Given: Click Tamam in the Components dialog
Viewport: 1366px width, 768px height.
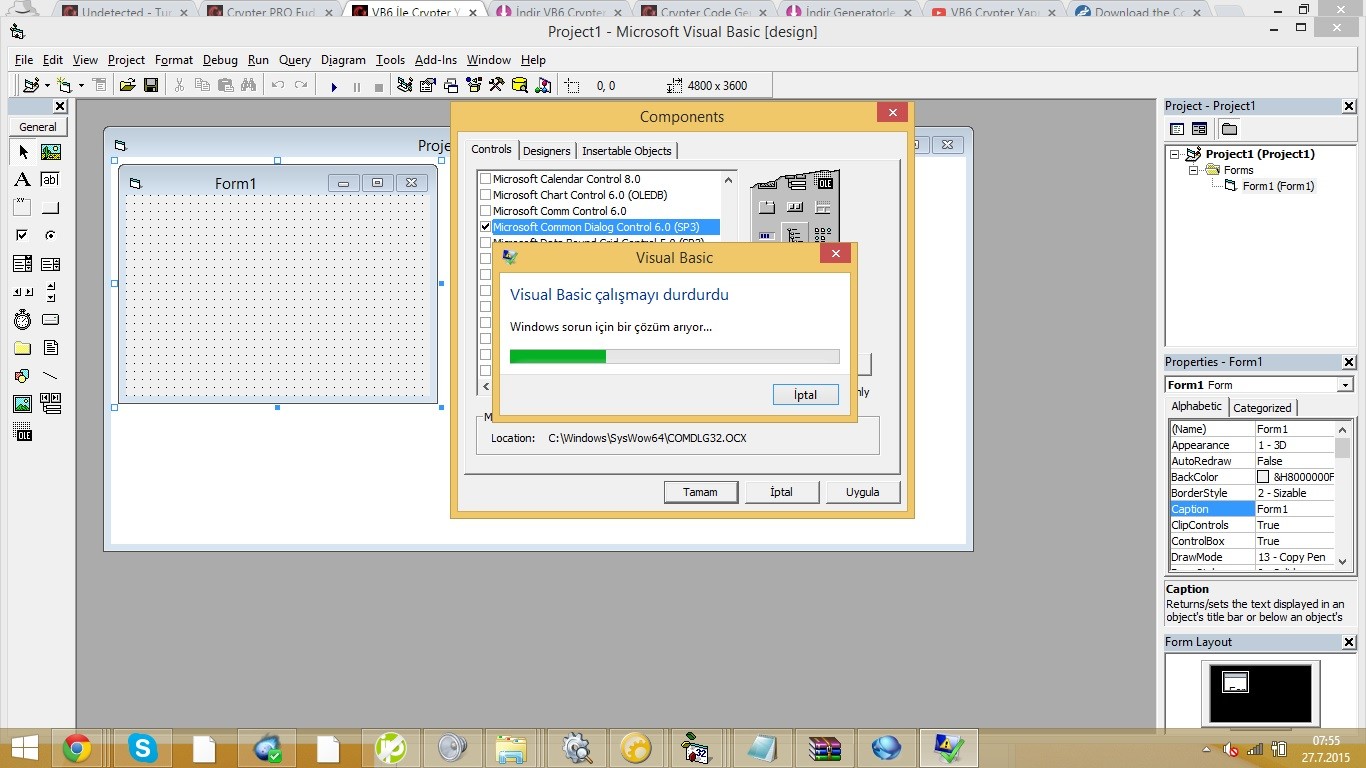Looking at the screenshot, I should [701, 492].
